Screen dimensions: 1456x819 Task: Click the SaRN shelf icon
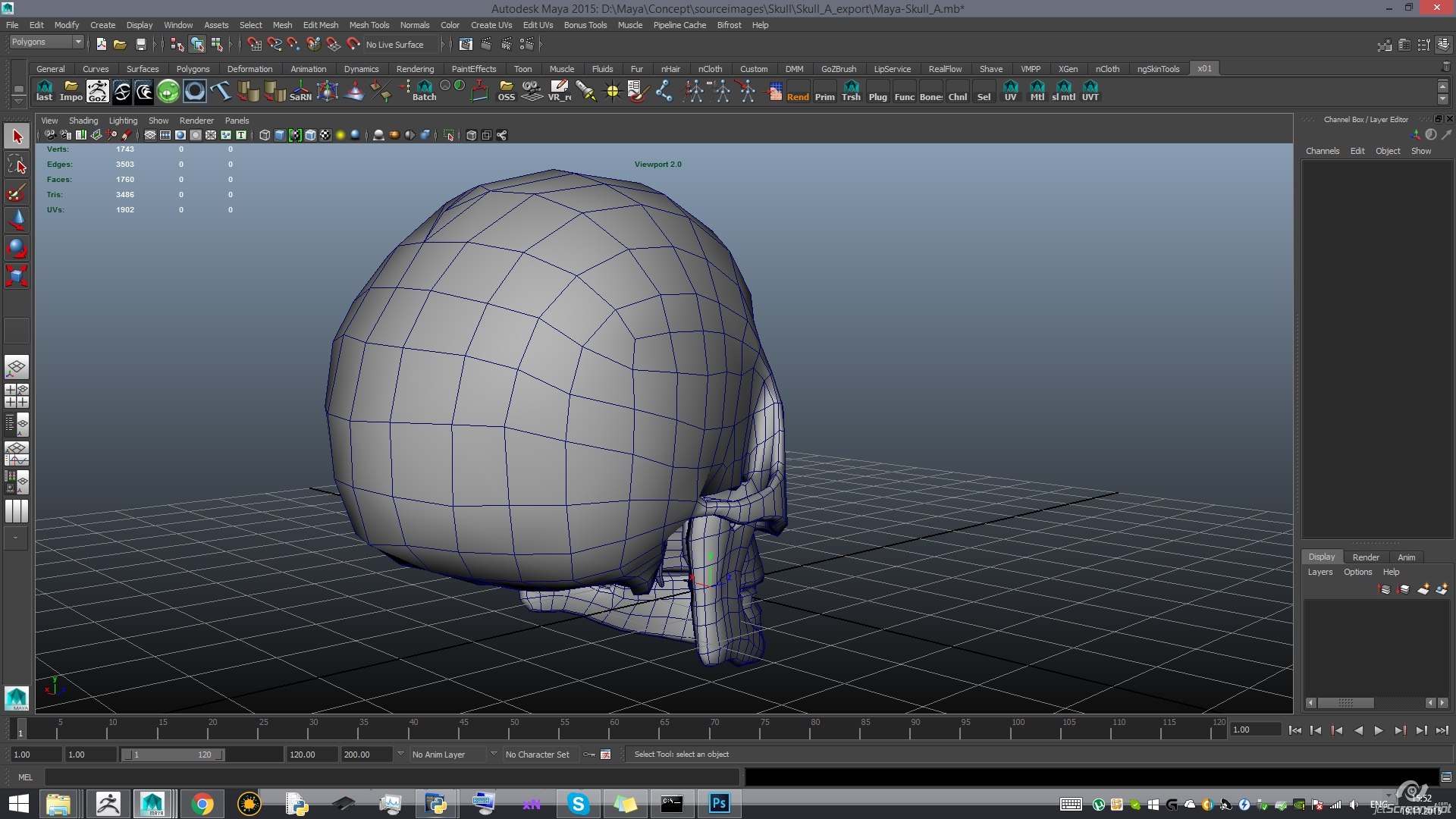point(300,91)
